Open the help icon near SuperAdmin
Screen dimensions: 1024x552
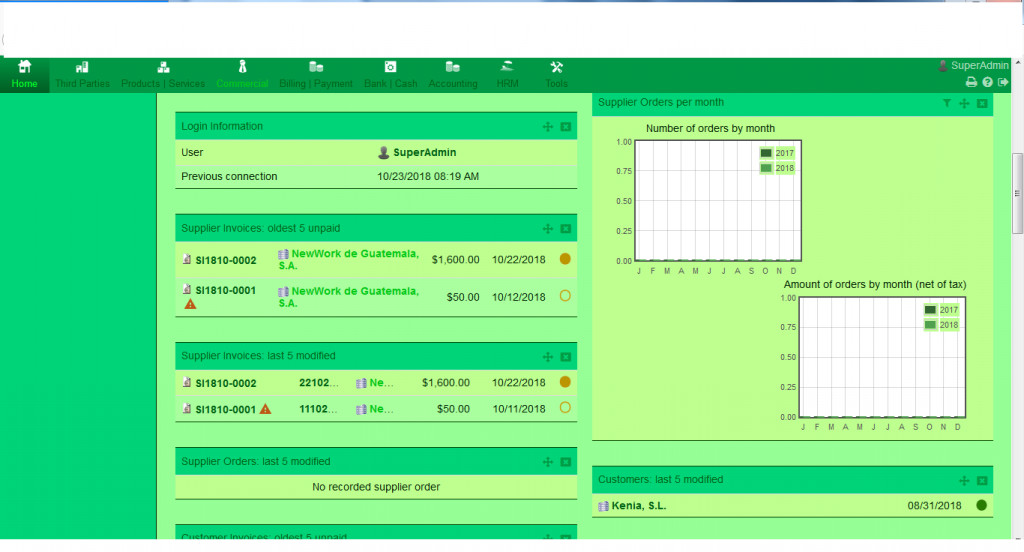pyautogui.click(x=987, y=82)
